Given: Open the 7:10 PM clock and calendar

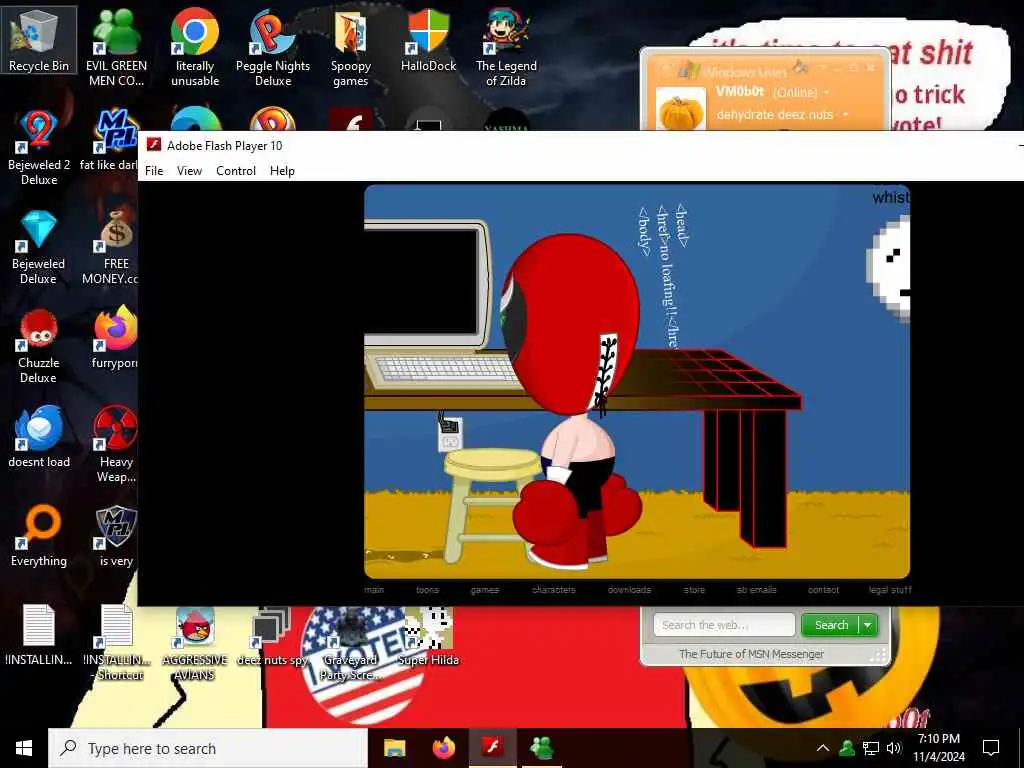Looking at the screenshot, I should [938, 748].
